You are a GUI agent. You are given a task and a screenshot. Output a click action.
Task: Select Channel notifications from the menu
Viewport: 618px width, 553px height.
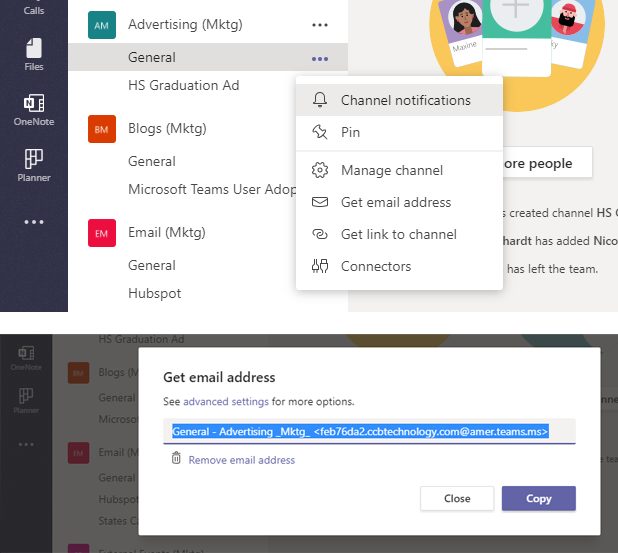coord(399,100)
